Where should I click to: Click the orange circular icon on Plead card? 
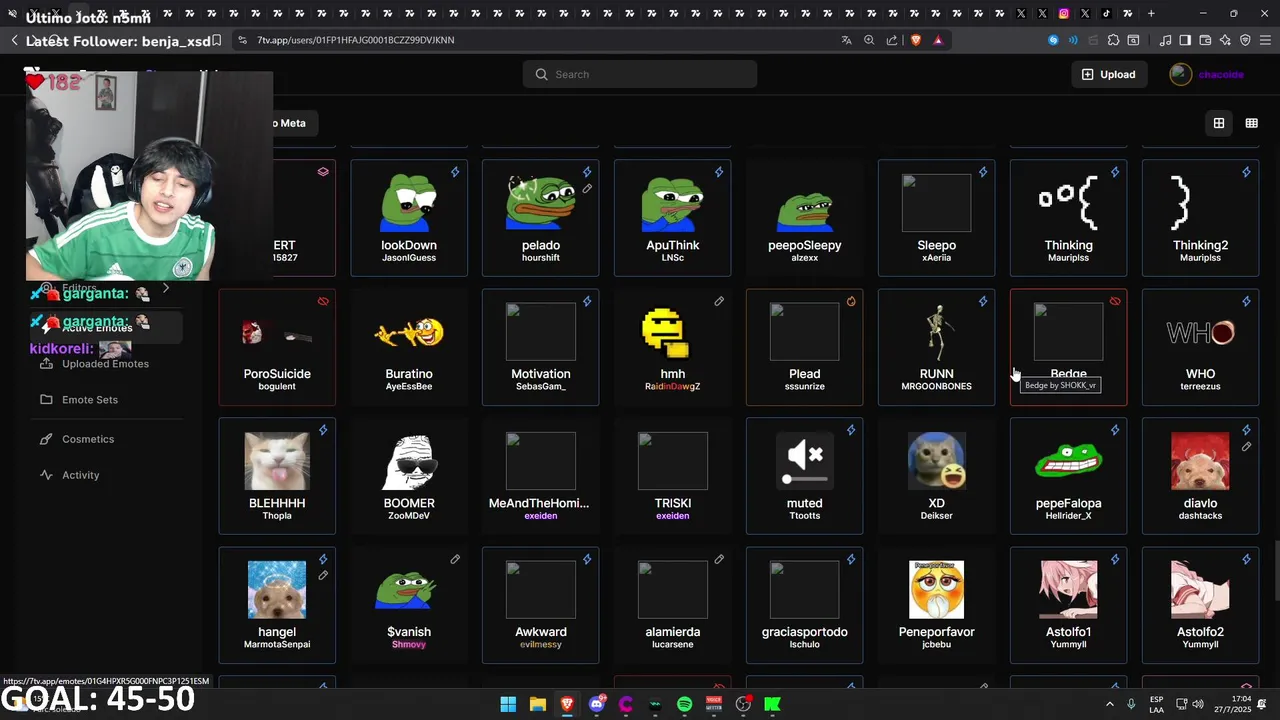[851, 301]
